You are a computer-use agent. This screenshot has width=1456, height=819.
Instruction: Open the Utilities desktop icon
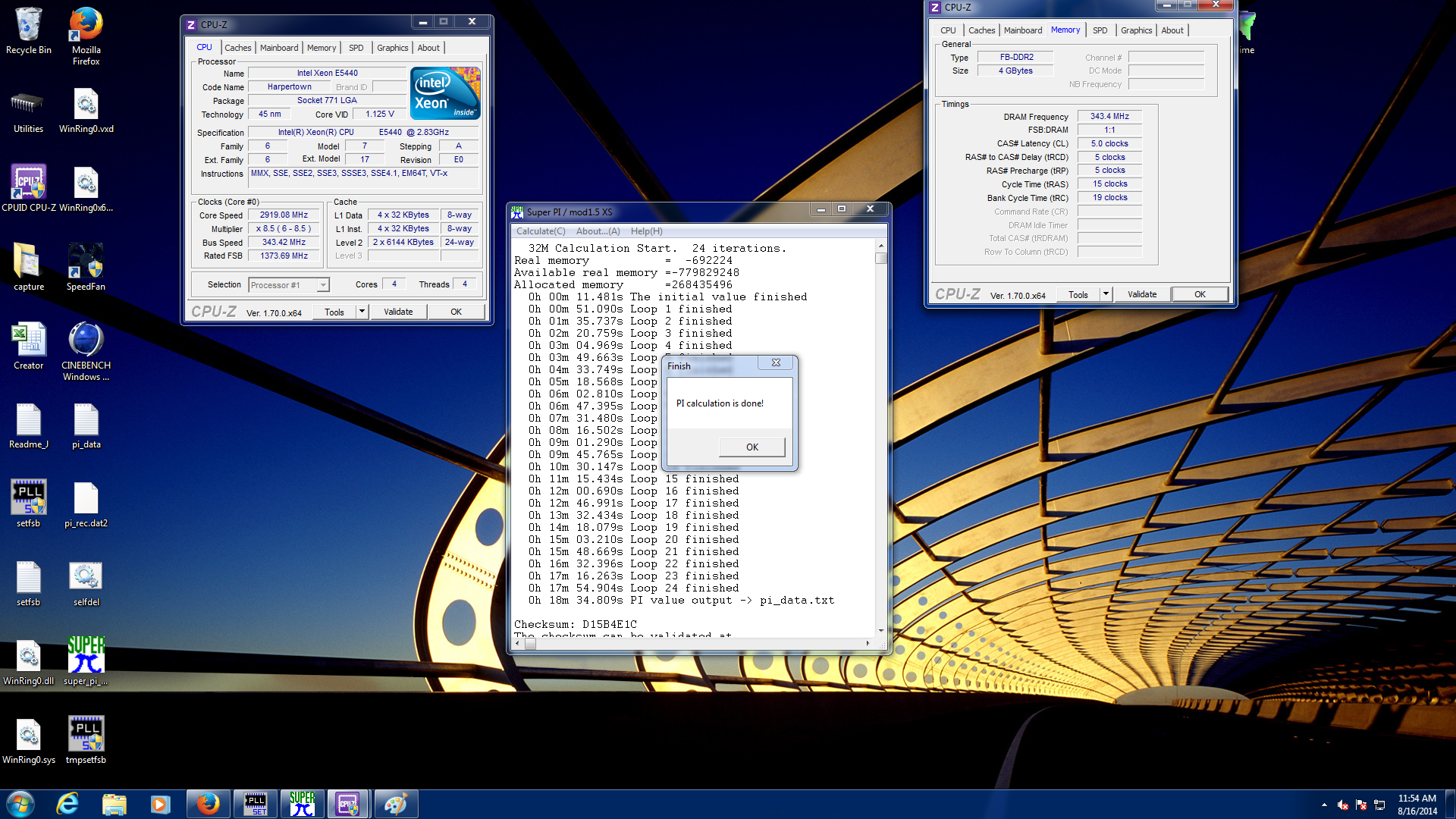29,110
